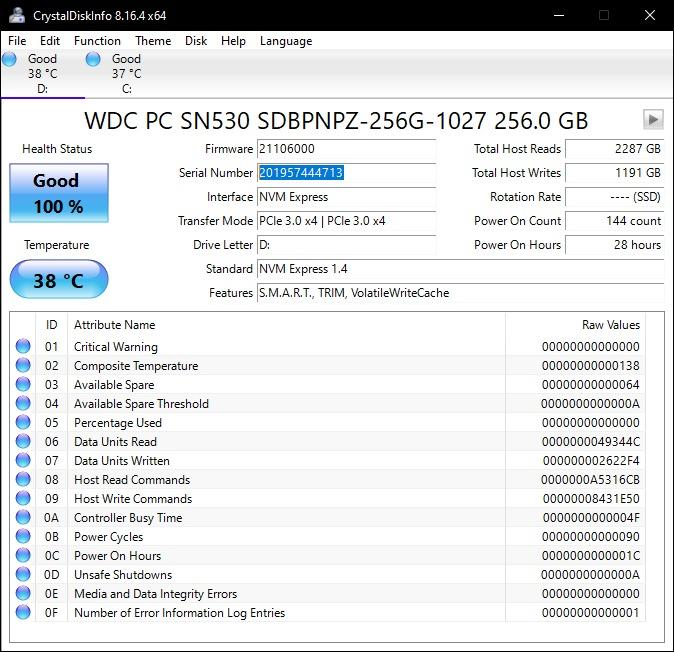
Task: Click the CrystalDiskInfo app icon in title bar
Action: [x=16, y=15]
